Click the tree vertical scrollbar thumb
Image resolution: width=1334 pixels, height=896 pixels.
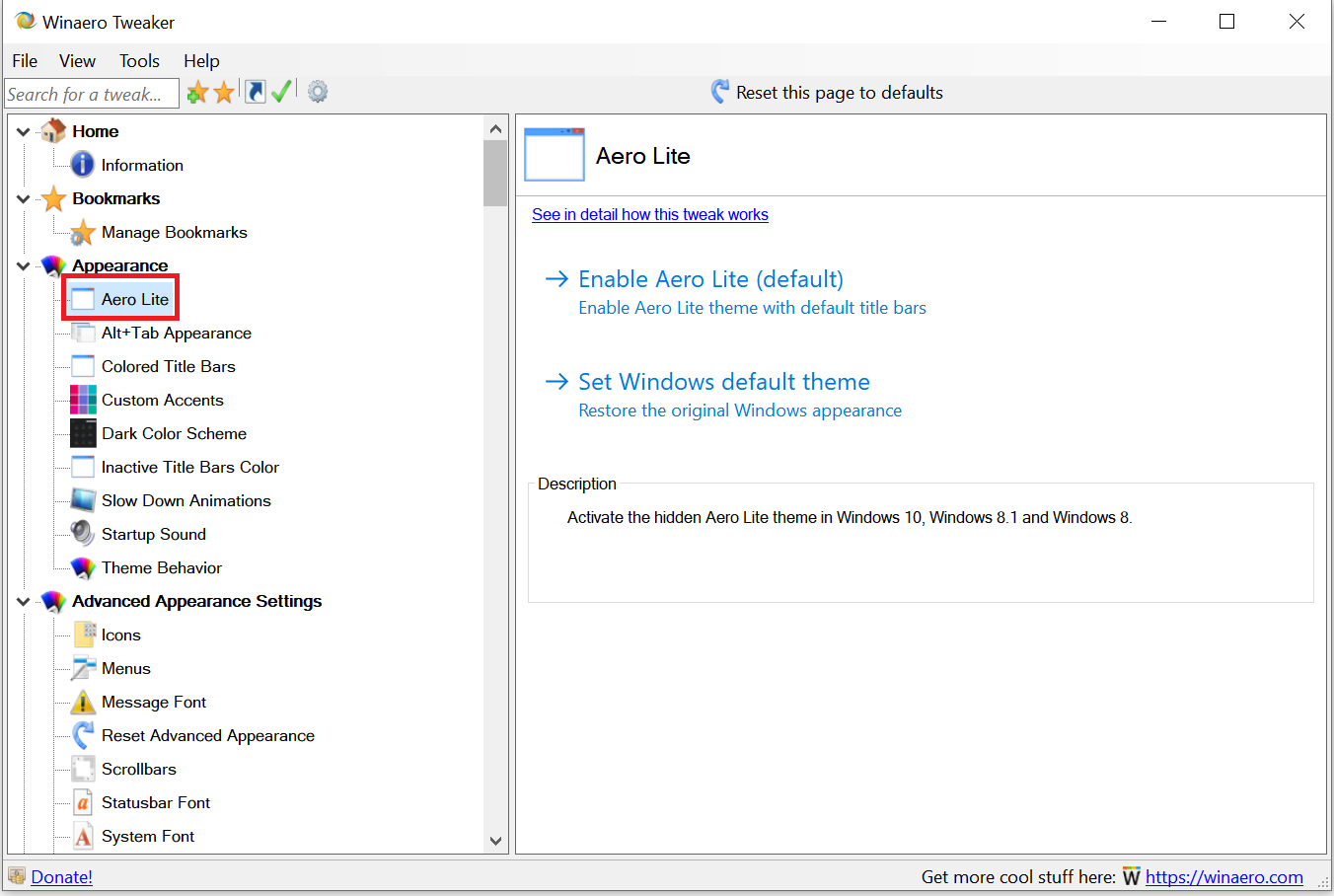click(x=495, y=173)
